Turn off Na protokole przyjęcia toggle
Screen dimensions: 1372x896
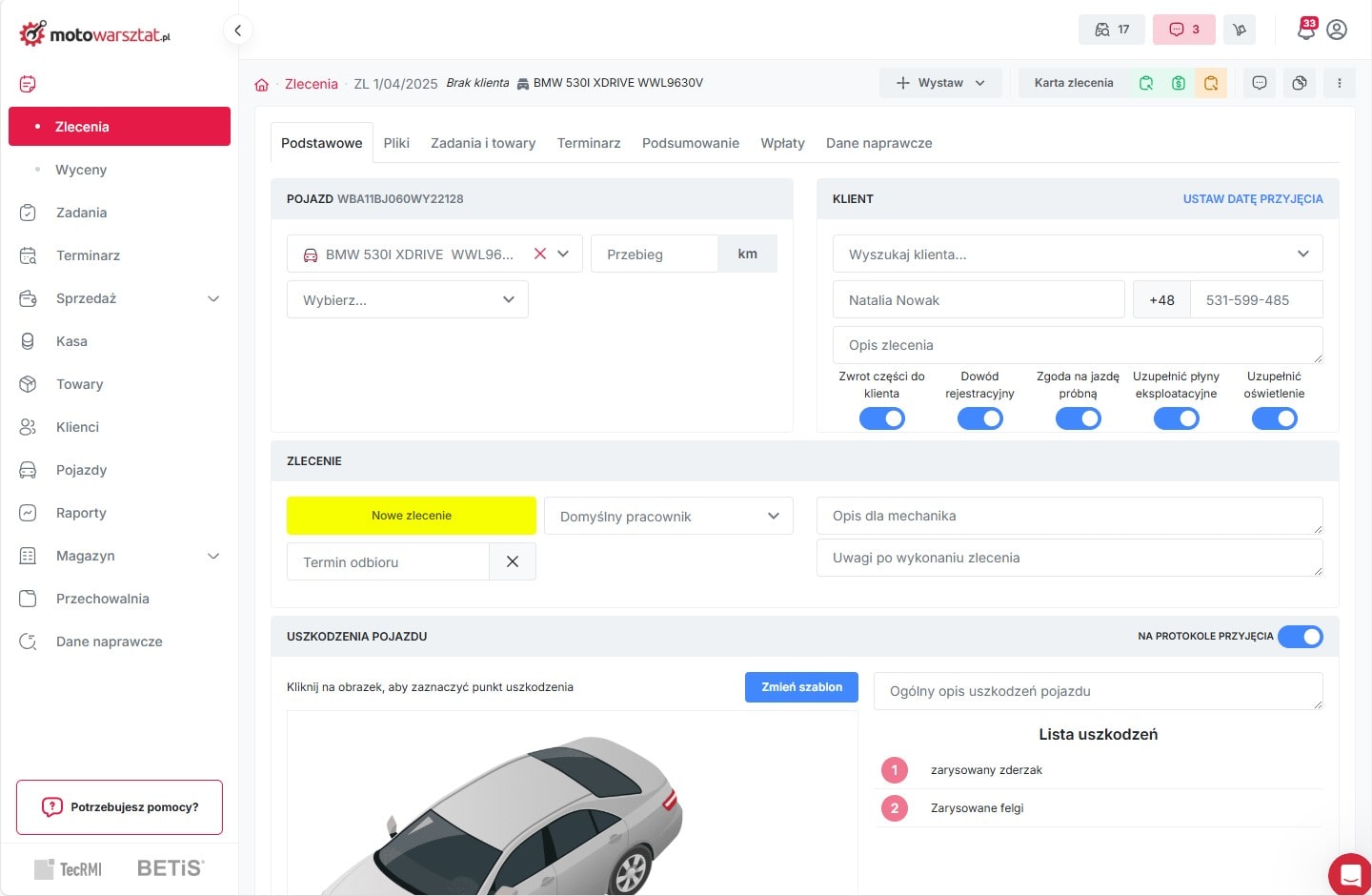1300,637
